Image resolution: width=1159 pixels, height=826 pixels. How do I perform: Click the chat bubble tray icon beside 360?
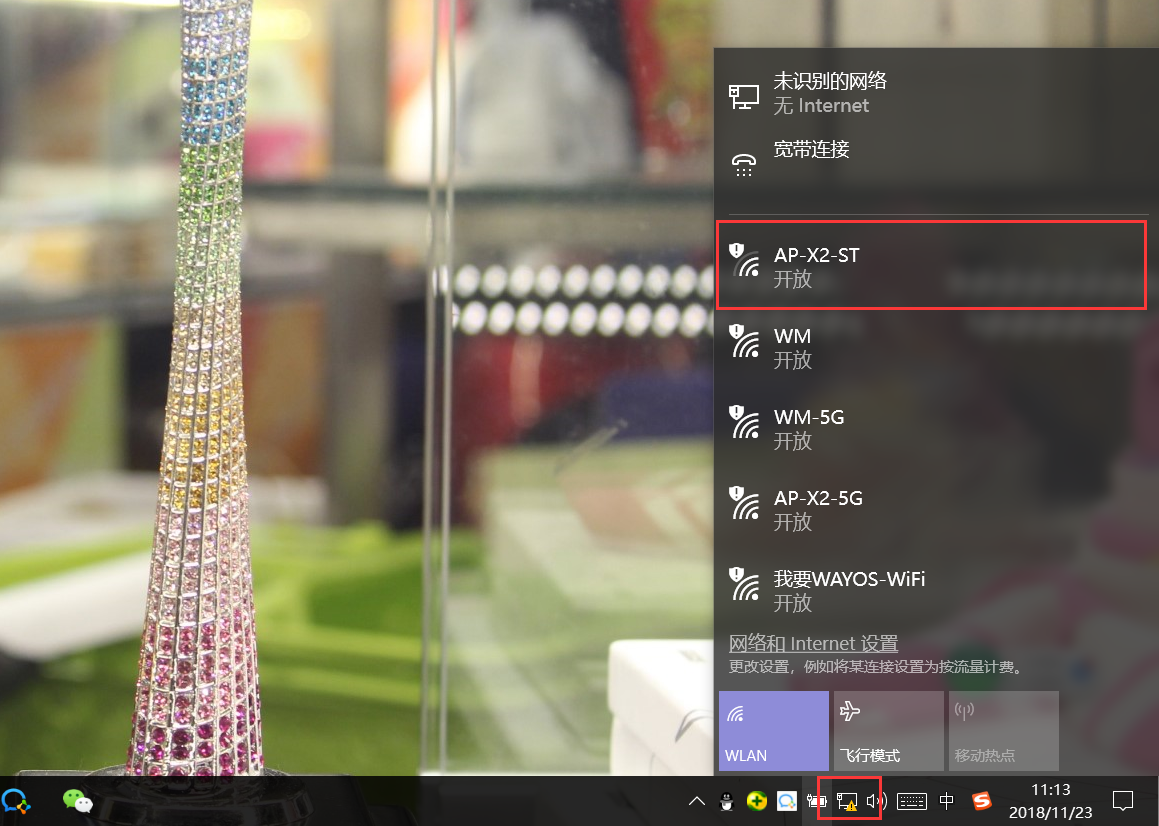[x=786, y=801]
